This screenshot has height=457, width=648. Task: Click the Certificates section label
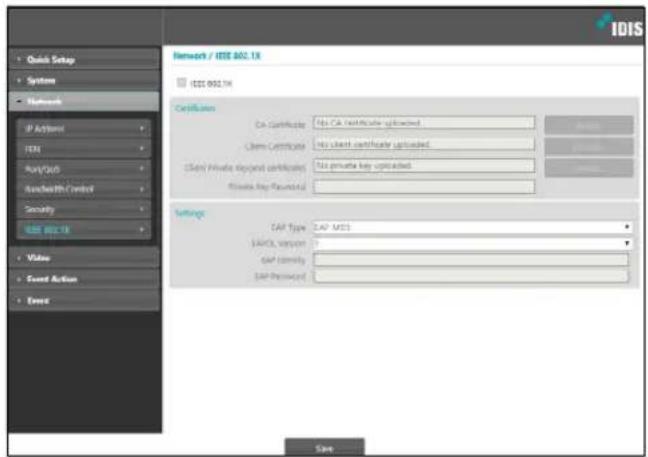tap(195, 108)
